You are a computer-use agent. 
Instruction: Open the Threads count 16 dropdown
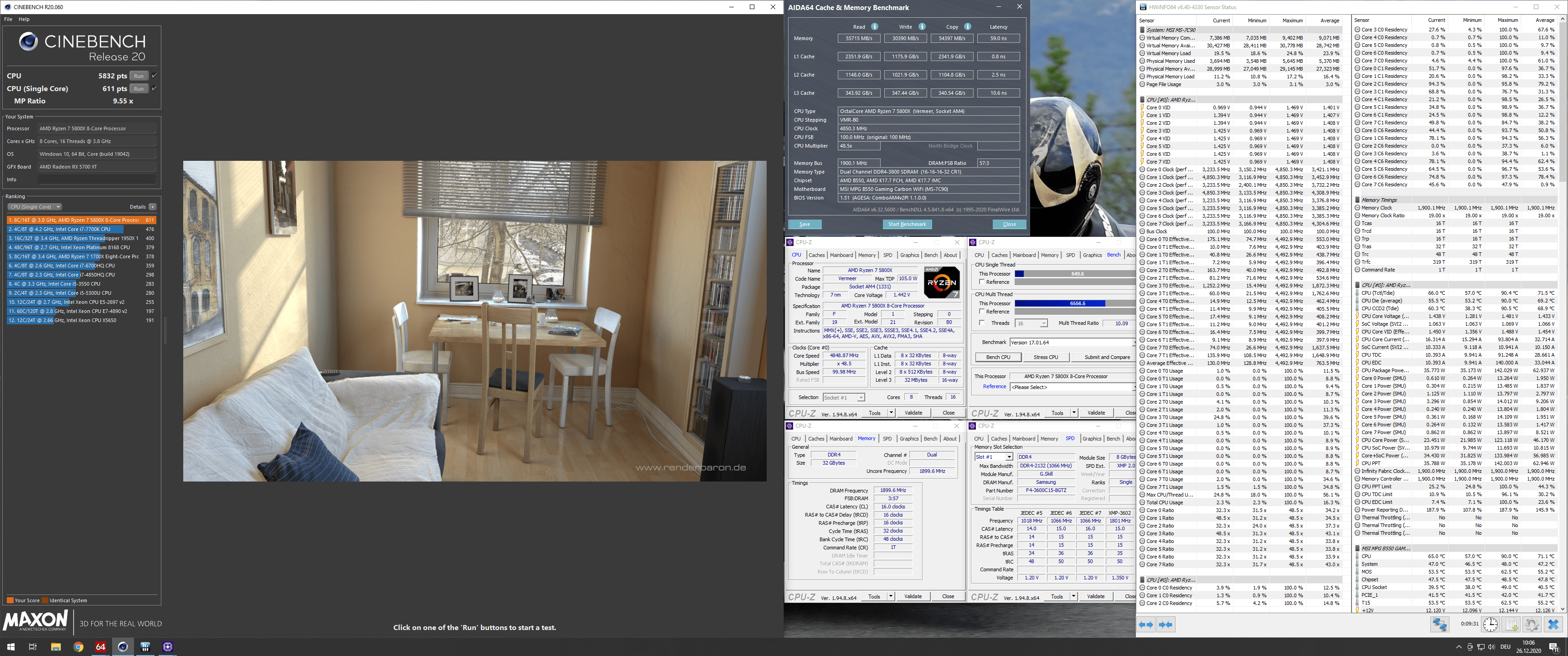pyautogui.click(x=1031, y=323)
